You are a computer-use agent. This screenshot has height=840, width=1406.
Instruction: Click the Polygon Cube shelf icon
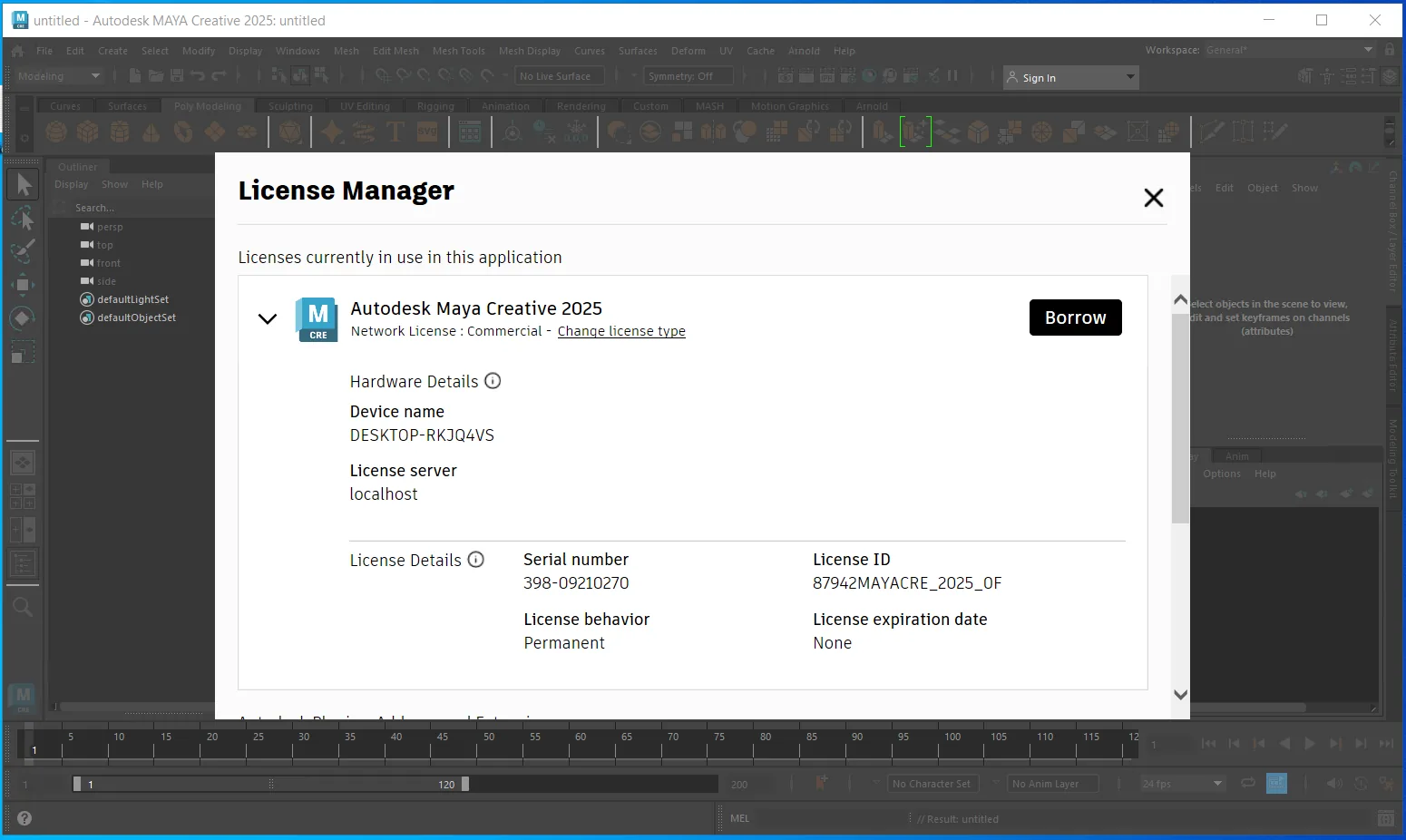pyautogui.click(x=88, y=132)
